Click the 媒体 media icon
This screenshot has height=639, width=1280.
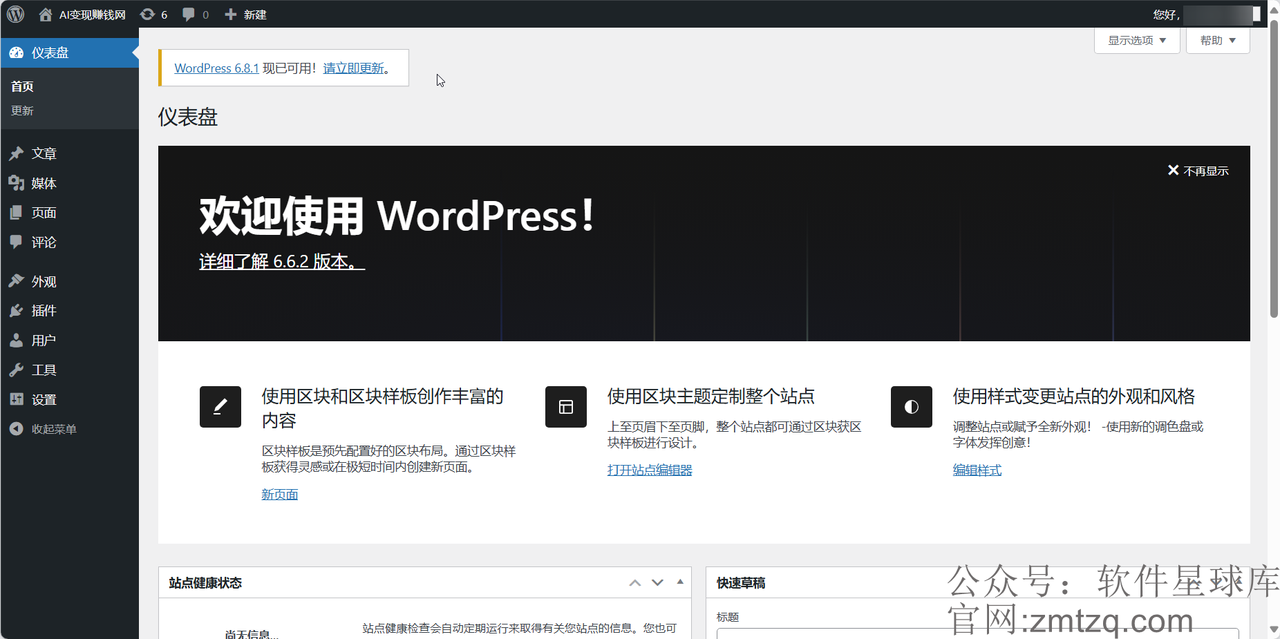(x=16, y=183)
